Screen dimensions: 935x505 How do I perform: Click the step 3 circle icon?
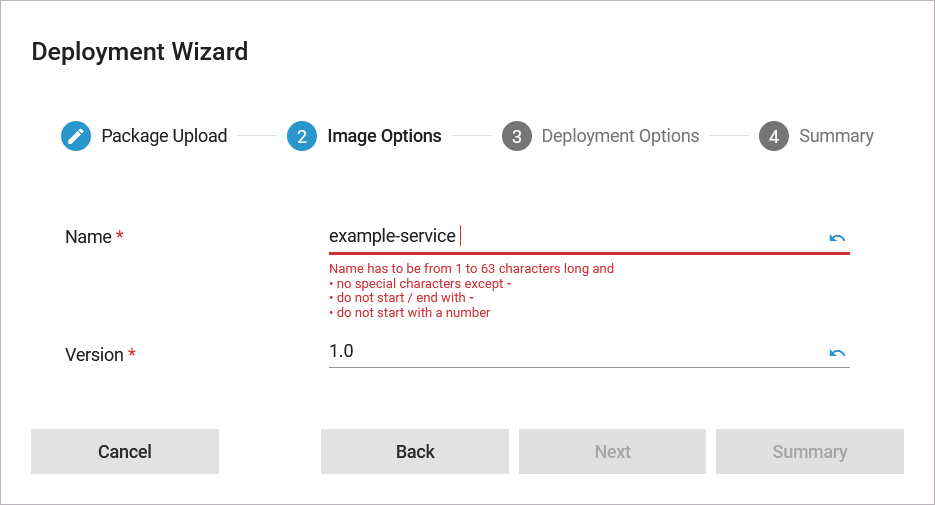pos(516,136)
